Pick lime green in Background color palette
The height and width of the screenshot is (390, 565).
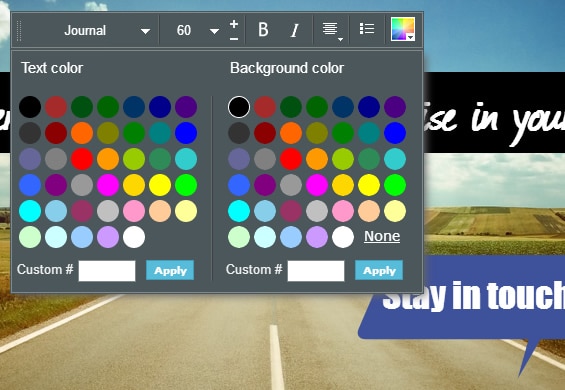pyautogui.click(x=343, y=159)
